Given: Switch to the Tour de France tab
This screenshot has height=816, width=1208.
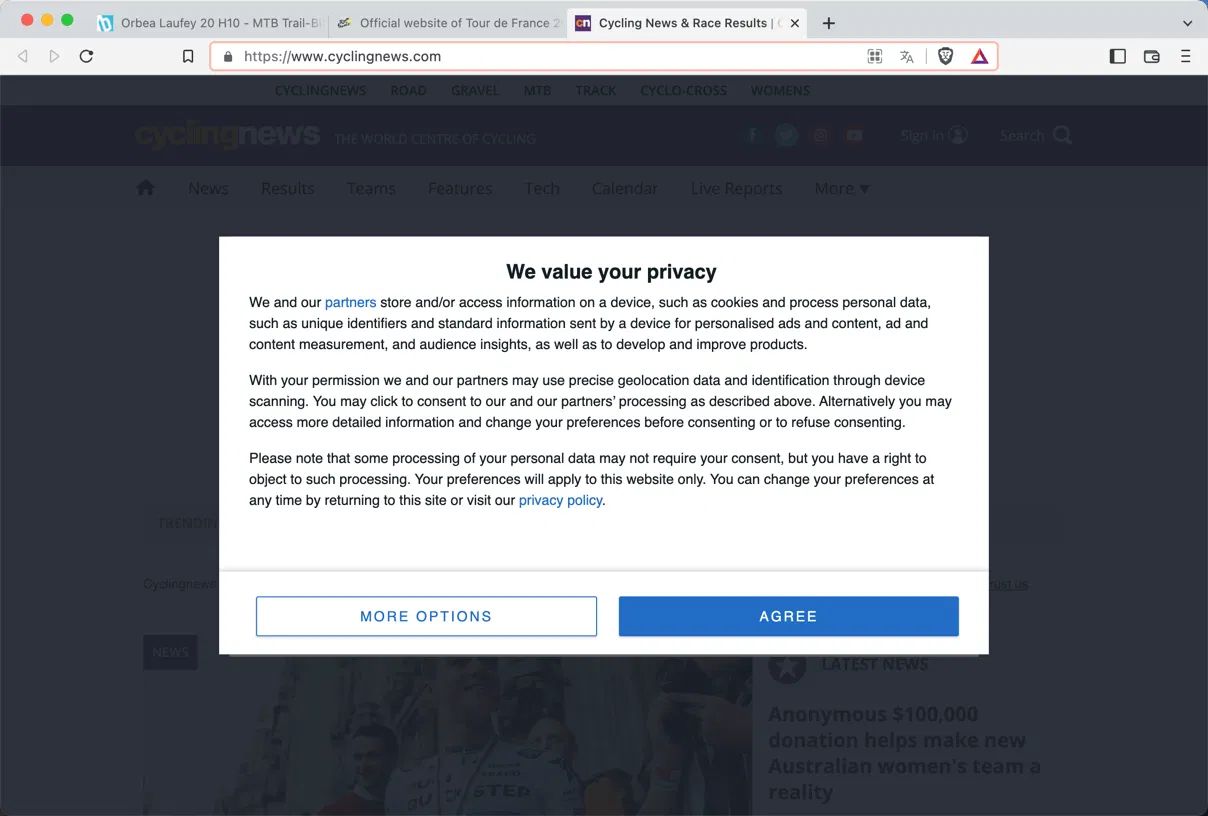Looking at the screenshot, I should [448, 23].
